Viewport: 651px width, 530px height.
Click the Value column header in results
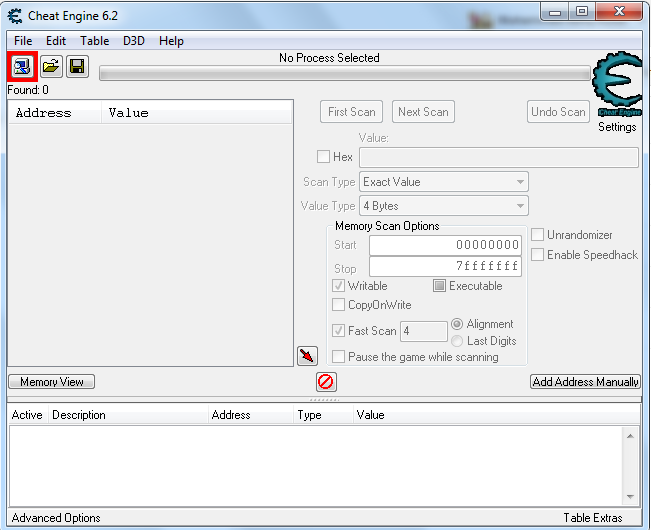tap(196, 112)
